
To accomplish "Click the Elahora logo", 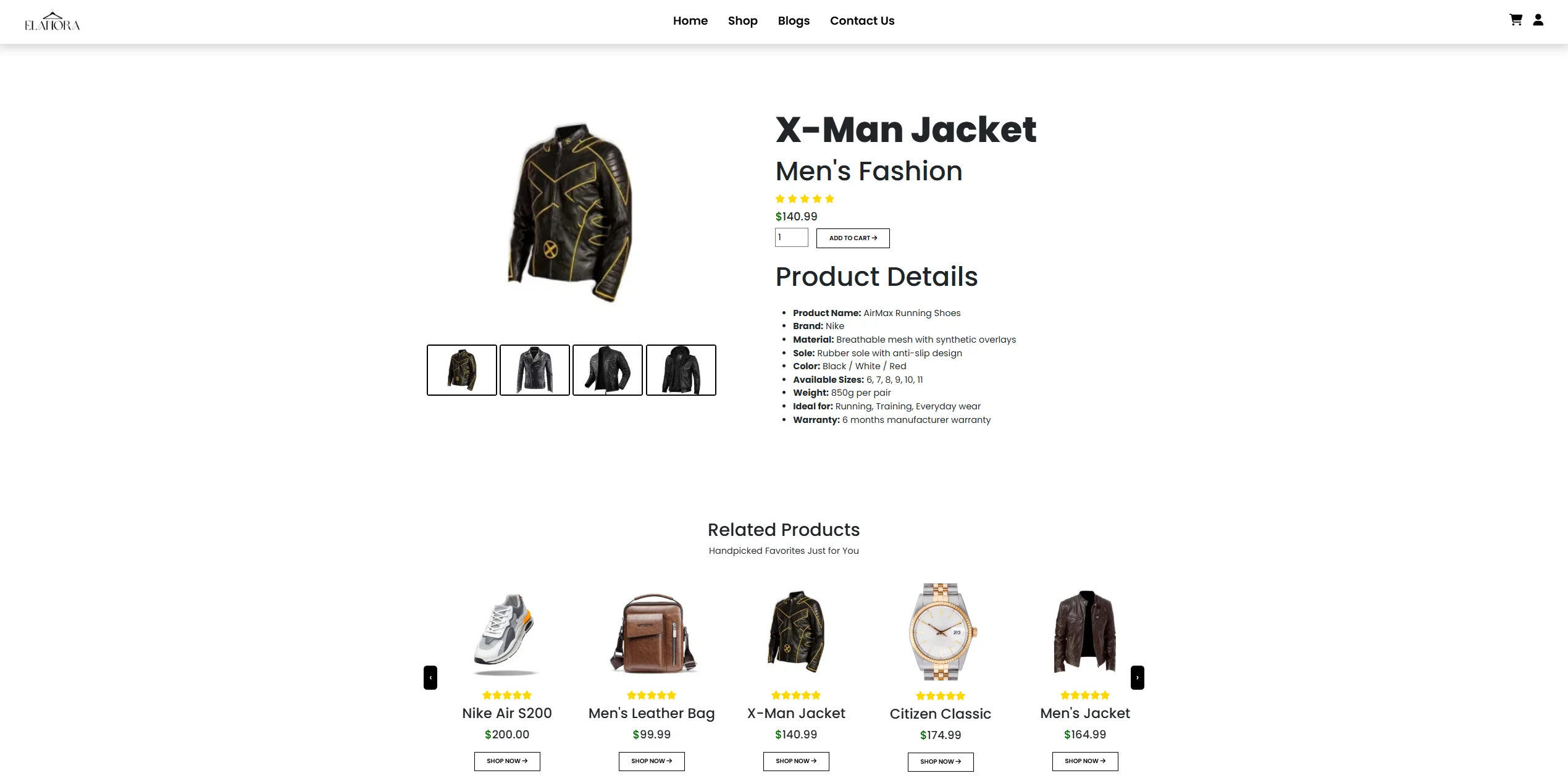I will pyautogui.click(x=52, y=22).
